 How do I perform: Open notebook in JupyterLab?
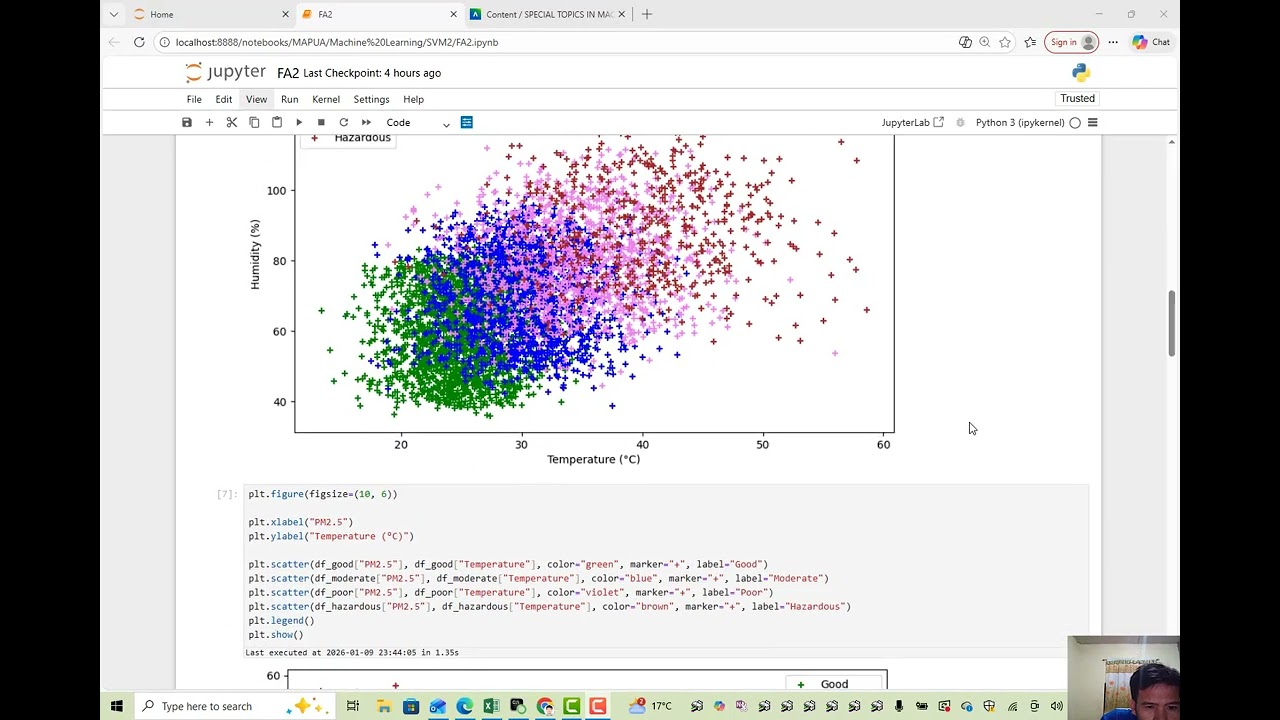point(912,122)
